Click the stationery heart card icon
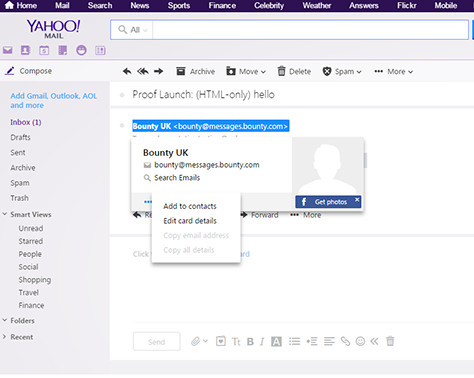This screenshot has width=474, height=378. 221,341
